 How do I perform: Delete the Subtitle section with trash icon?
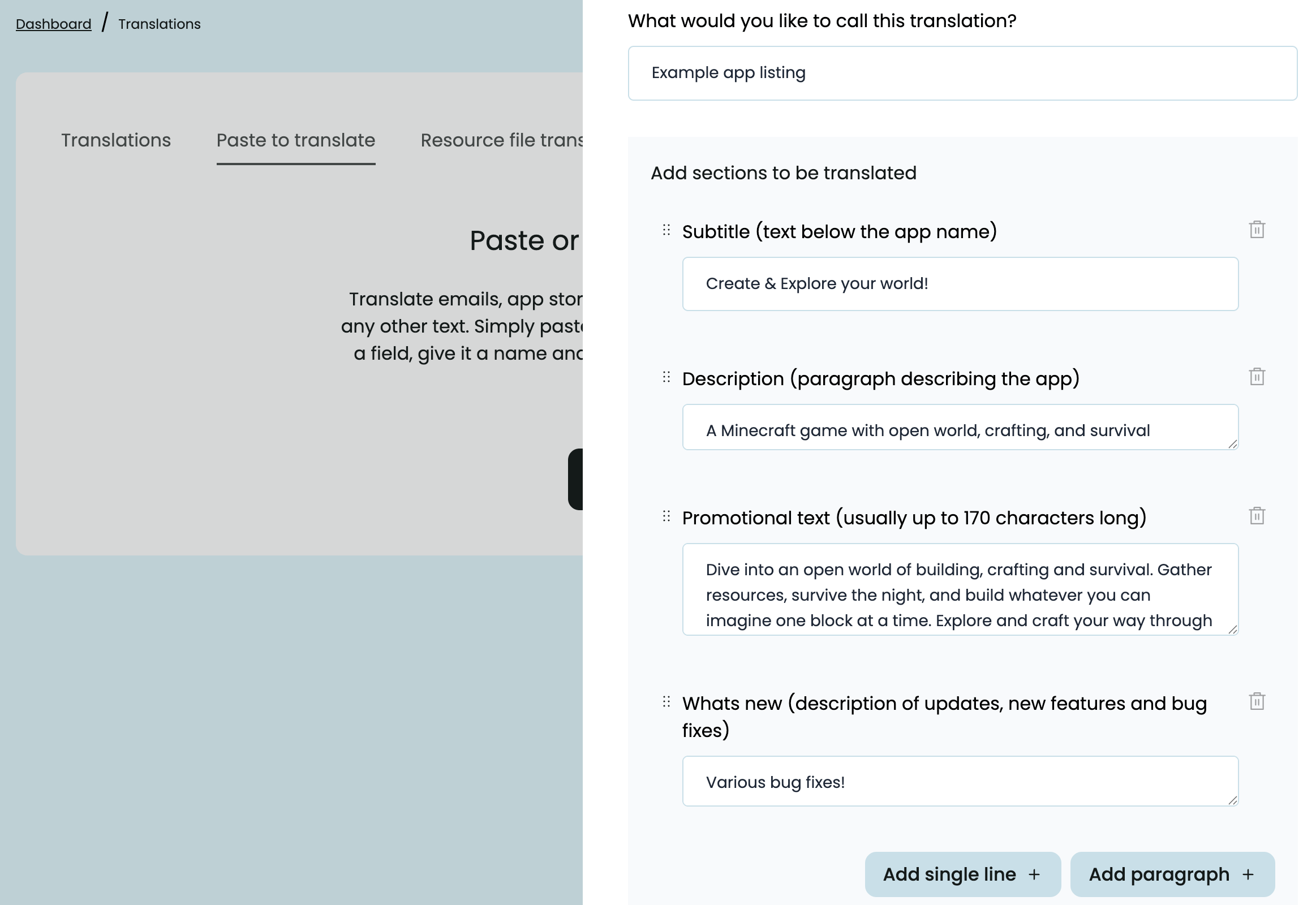[x=1257, y=230]
